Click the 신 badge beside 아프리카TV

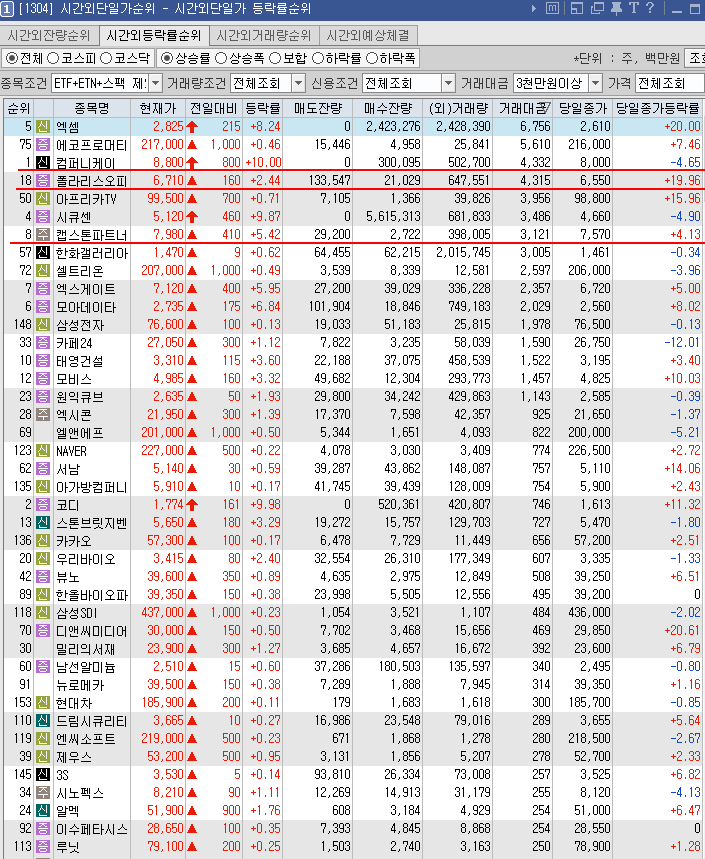43,199
